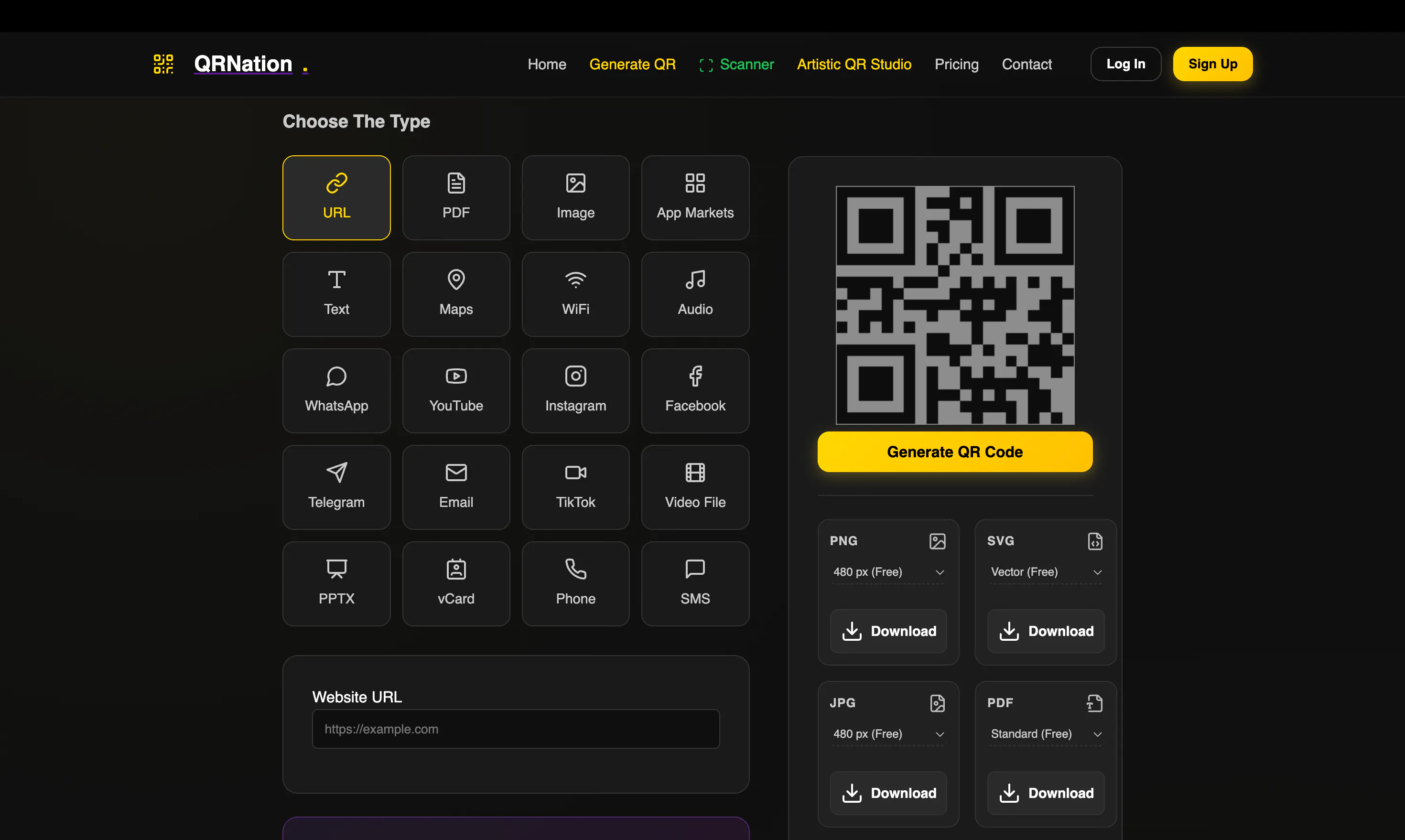Open the Generate QR nav item
The image size is (1405, 840).
click(632, 64)
